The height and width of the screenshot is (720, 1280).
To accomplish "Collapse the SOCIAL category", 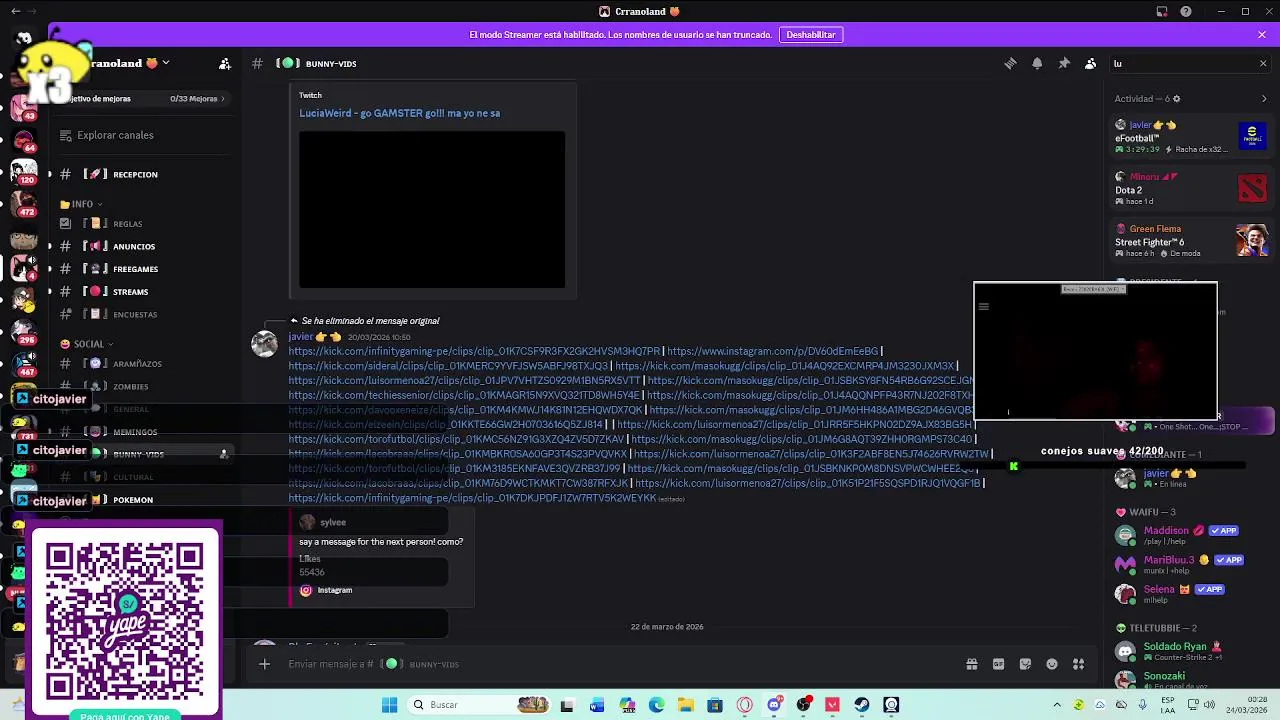I will [88, 344].
